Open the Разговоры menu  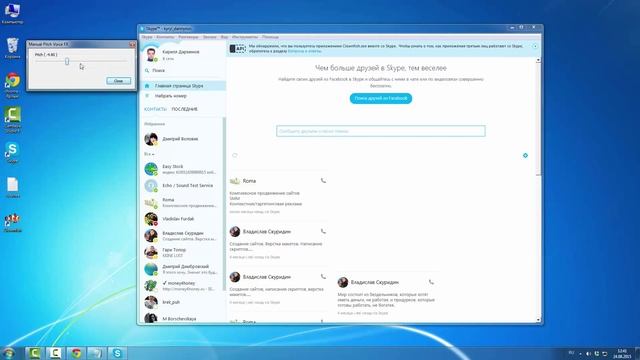coord(189,37)
